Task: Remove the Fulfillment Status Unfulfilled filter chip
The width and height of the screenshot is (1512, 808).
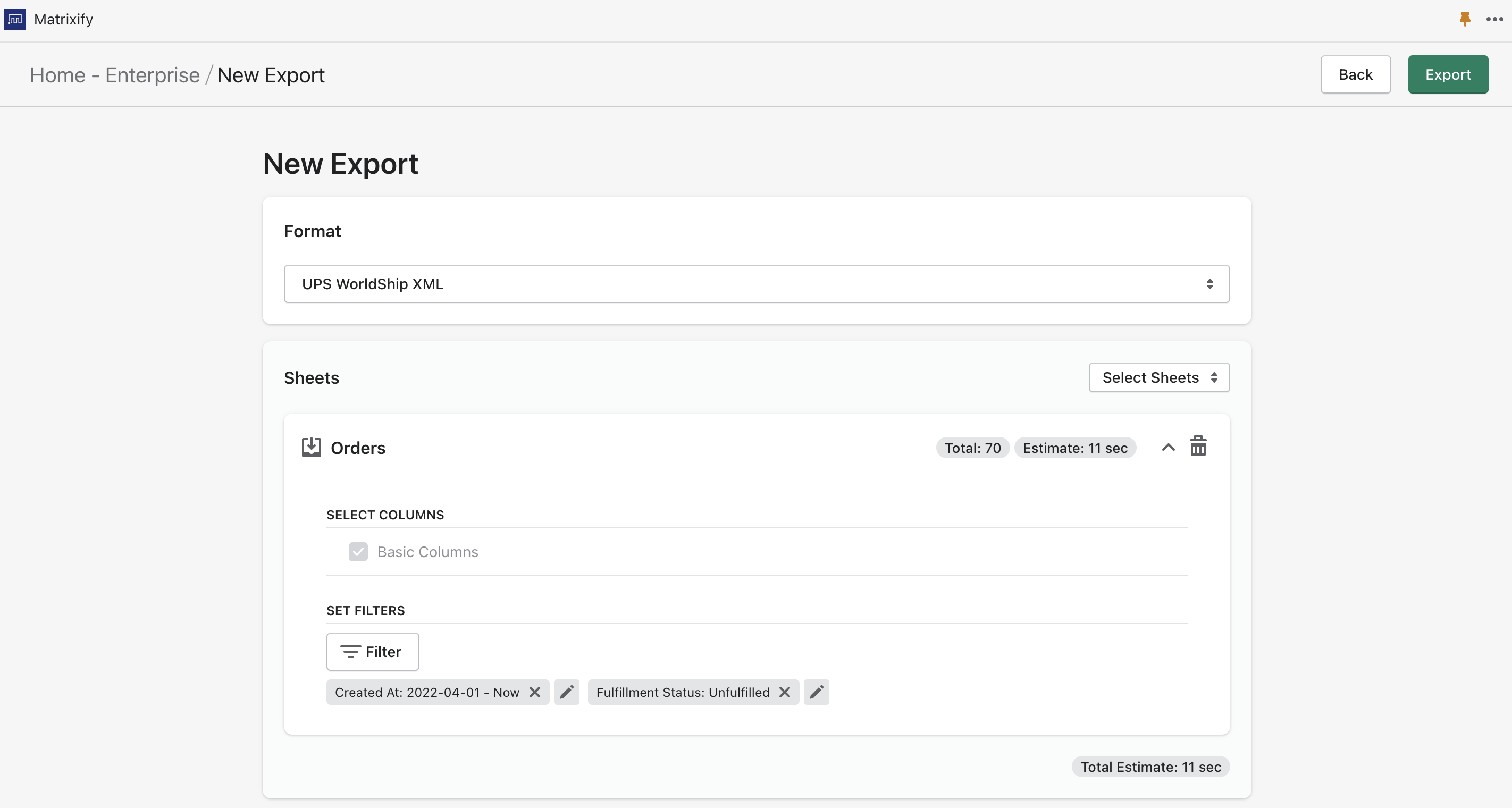Action: (x=785, y=693)
